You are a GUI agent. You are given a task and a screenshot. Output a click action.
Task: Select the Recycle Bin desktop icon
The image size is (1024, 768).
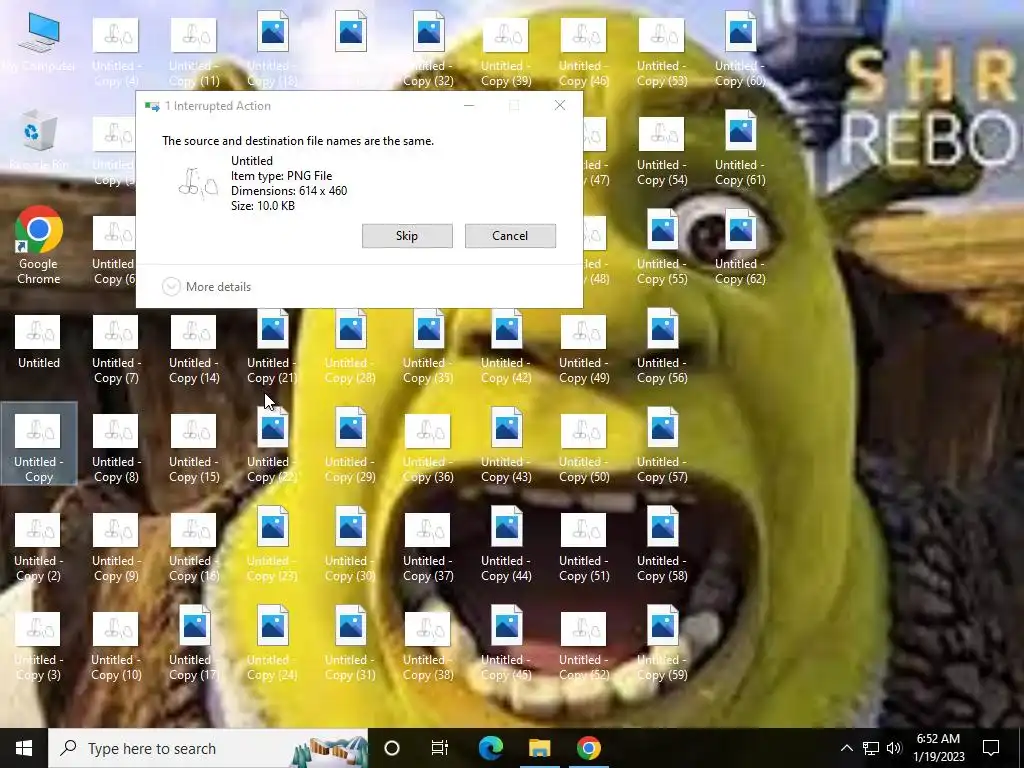39,140
